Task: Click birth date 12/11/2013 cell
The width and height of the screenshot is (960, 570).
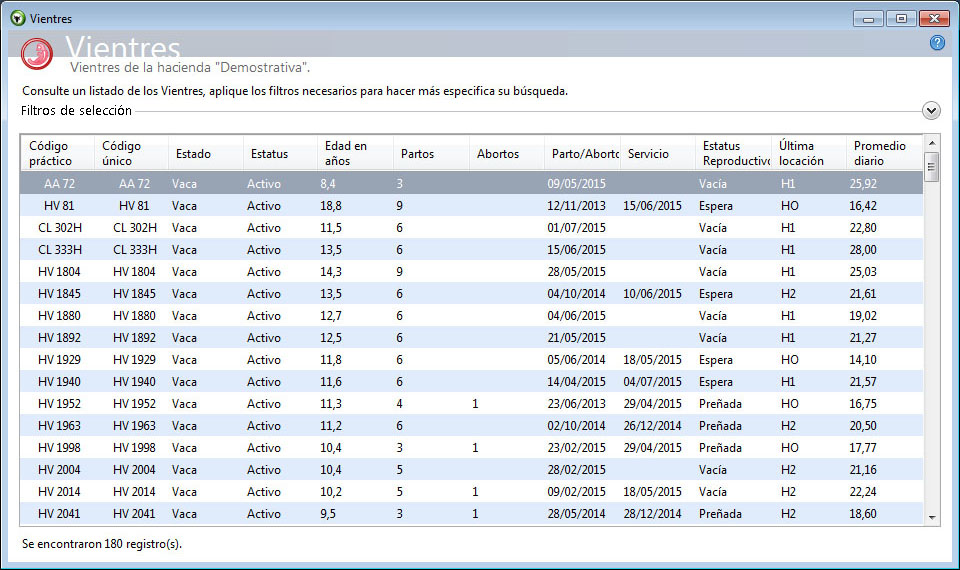Action: pos(576,206)
